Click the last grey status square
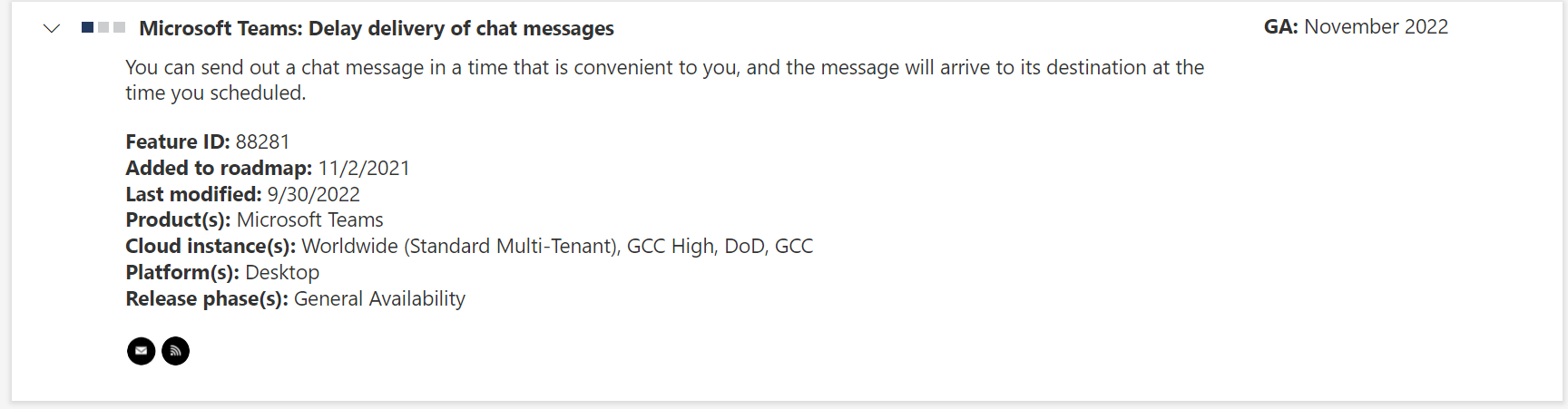 tap(120, 27)
